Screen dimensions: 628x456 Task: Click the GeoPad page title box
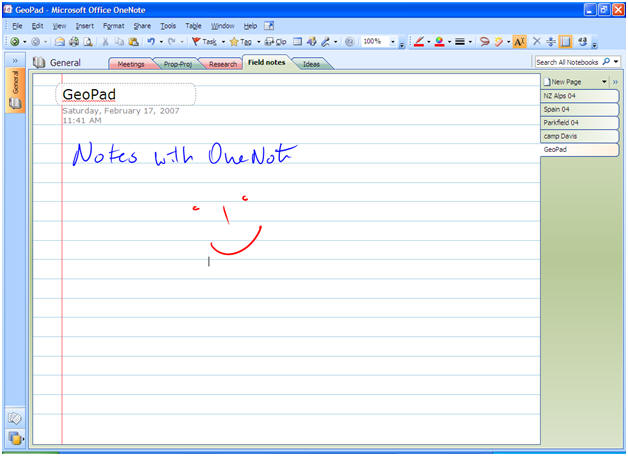[126, 94]
